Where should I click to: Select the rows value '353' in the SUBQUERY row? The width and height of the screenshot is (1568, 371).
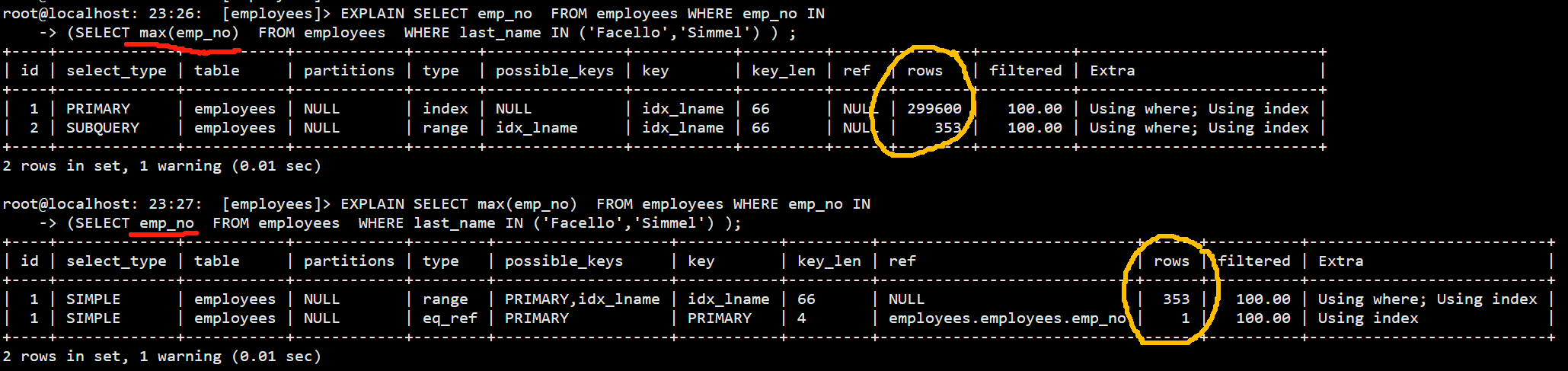[948, 128]
